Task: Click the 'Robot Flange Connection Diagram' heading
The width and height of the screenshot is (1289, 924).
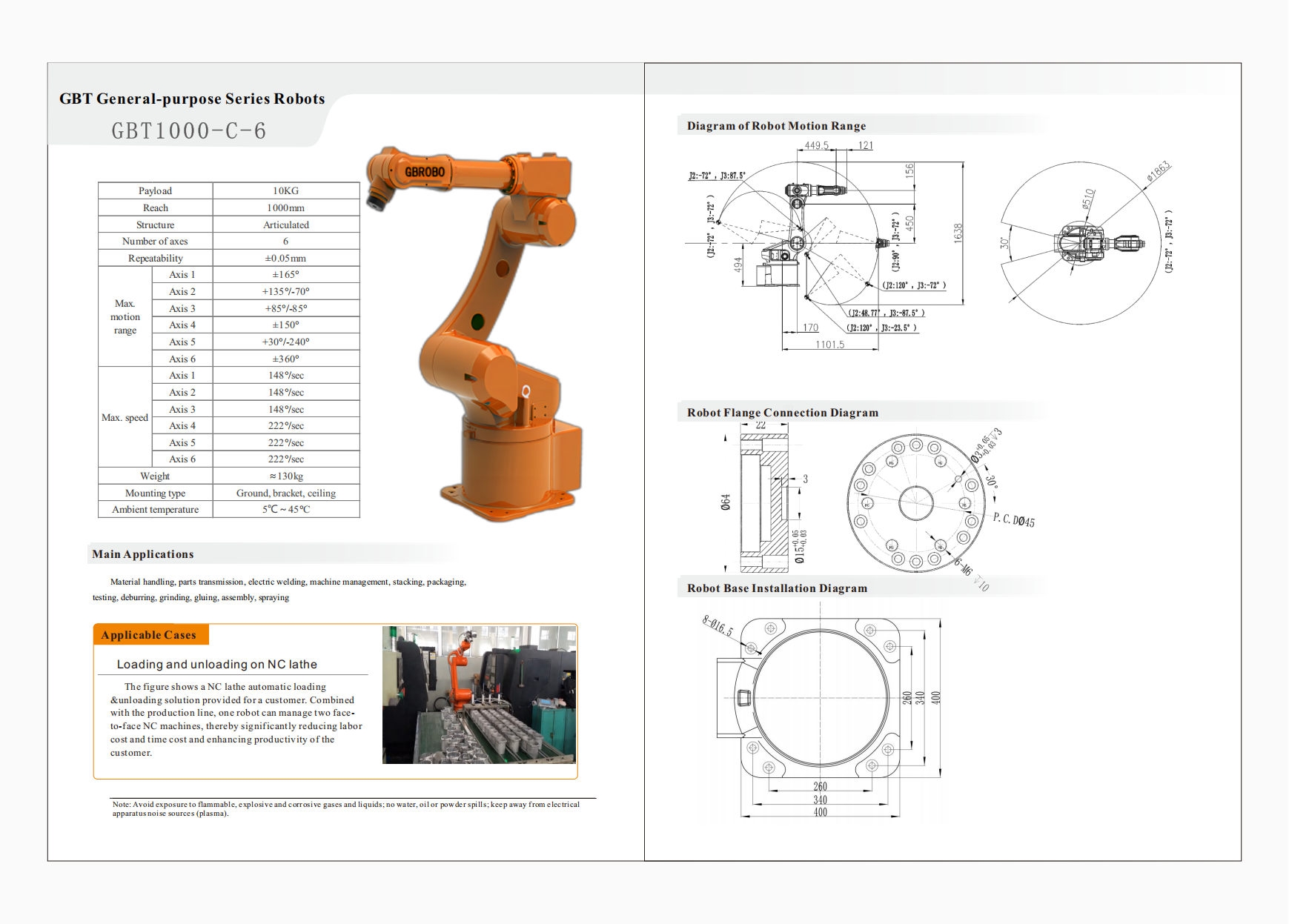Action: [x=782, y=413]
